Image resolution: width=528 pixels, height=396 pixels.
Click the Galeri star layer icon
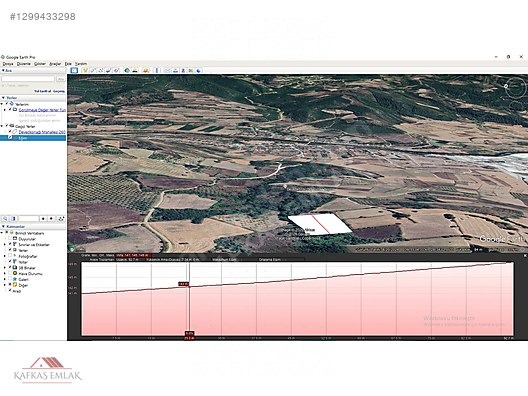(15, 279)
